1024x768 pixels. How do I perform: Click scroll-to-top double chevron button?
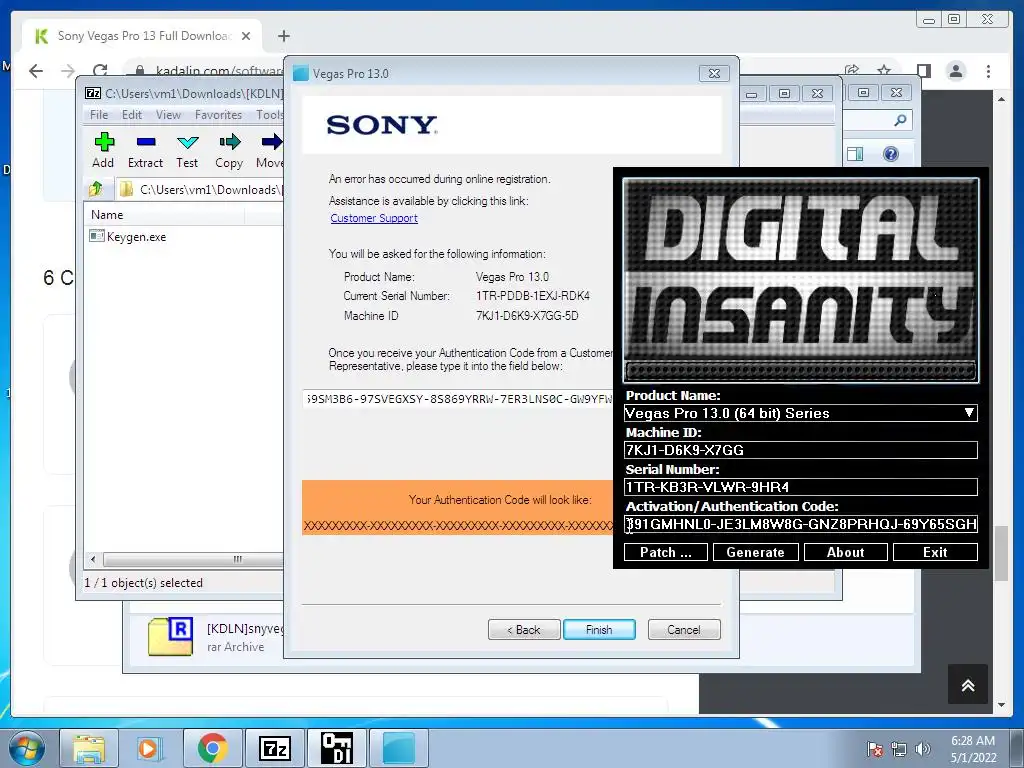[x=968, y=684]
